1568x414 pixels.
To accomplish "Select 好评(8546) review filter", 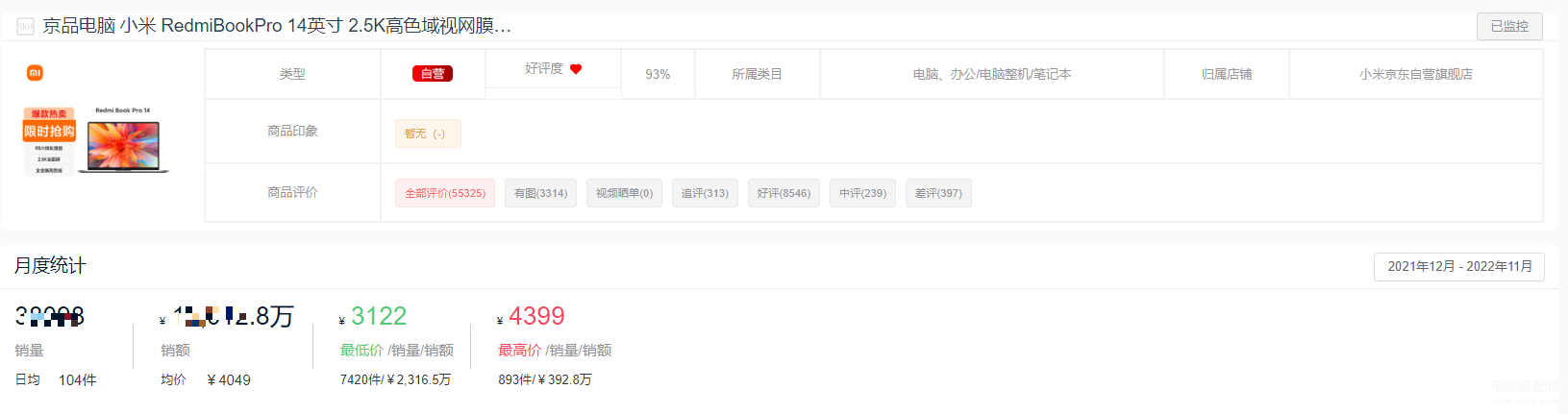I will coord(784,193).
